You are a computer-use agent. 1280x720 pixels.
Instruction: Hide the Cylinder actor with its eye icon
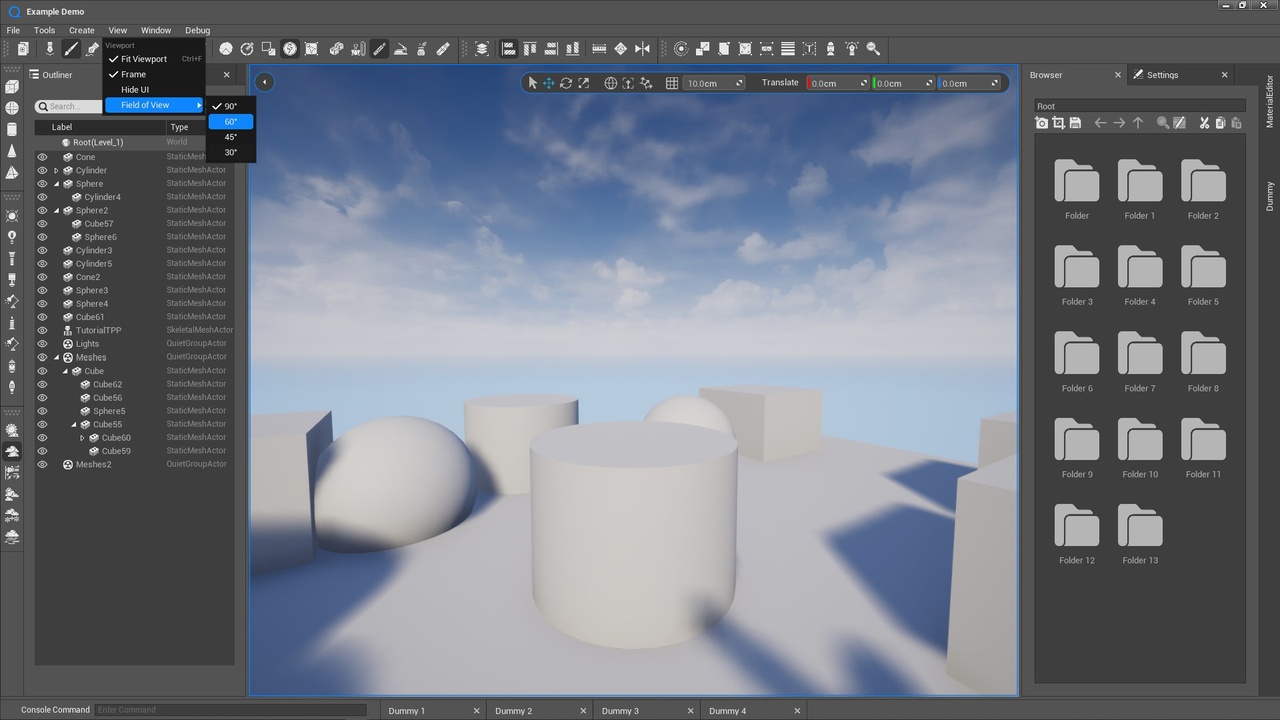[x=42, y=170]
